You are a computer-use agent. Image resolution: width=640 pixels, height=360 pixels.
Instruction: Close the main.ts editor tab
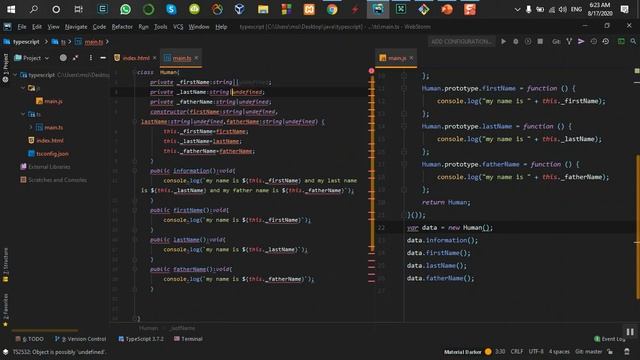(196, 58)
